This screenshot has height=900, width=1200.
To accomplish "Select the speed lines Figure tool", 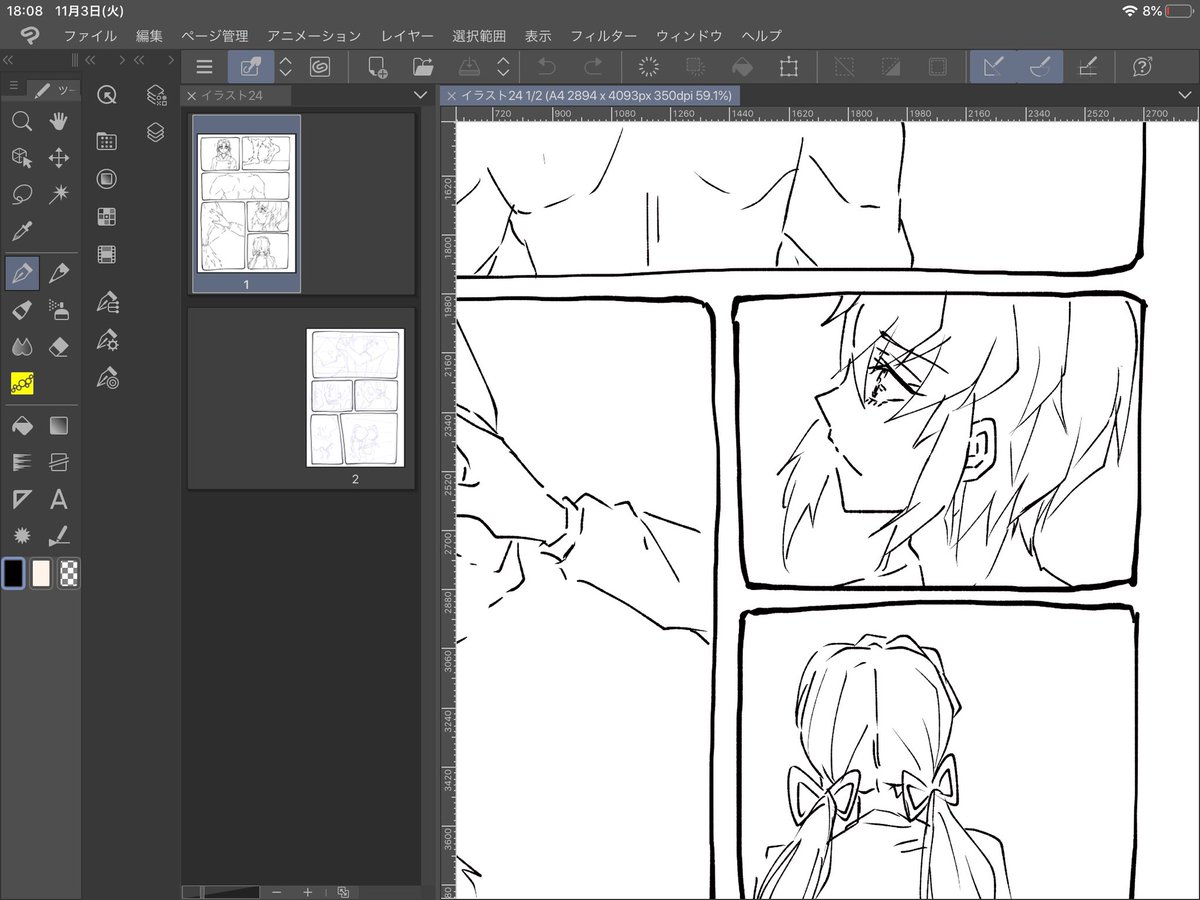I will (x=22, y=462).
